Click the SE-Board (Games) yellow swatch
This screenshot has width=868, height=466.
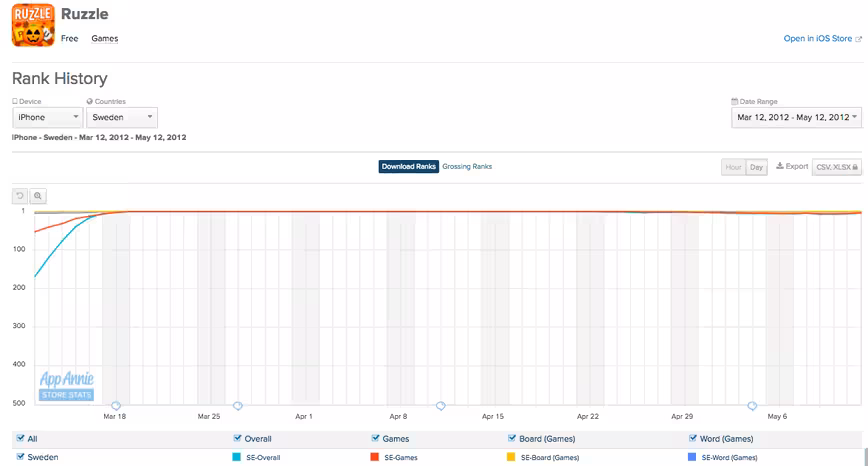[511, 457]
